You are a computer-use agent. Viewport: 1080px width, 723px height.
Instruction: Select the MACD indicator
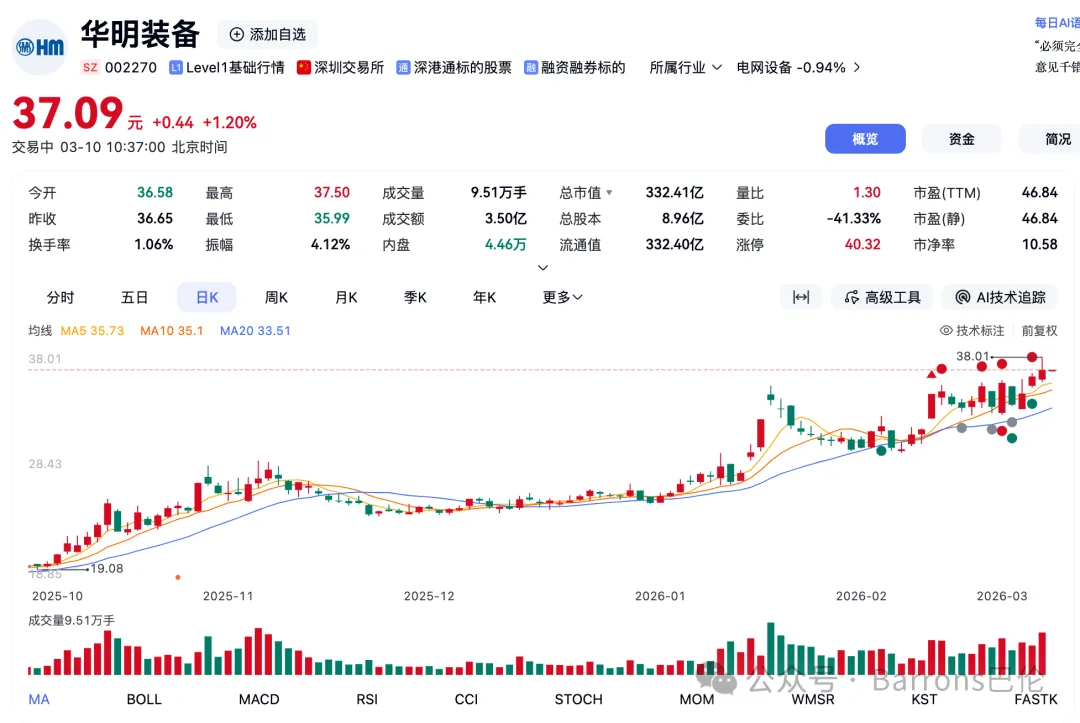click(259, 700)
